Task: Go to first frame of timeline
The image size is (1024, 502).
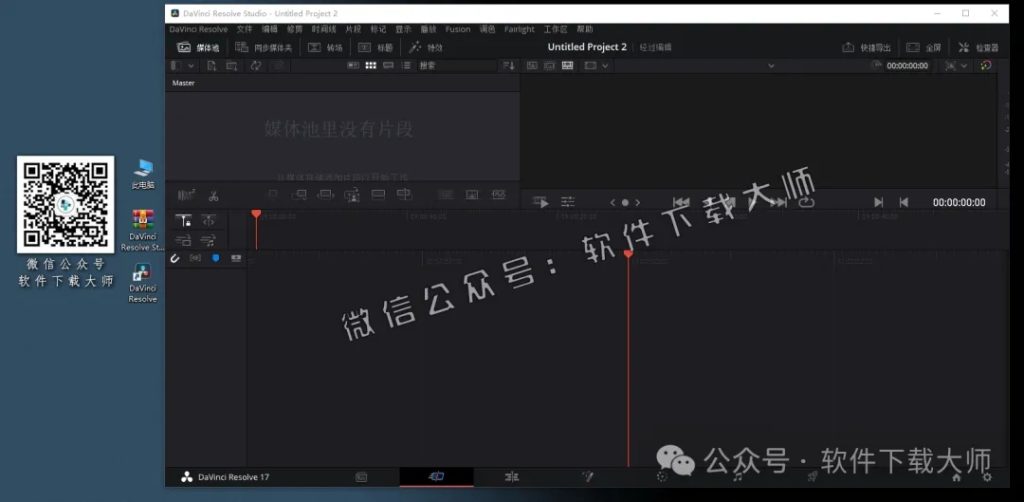Action: click(x=681, y=202)
